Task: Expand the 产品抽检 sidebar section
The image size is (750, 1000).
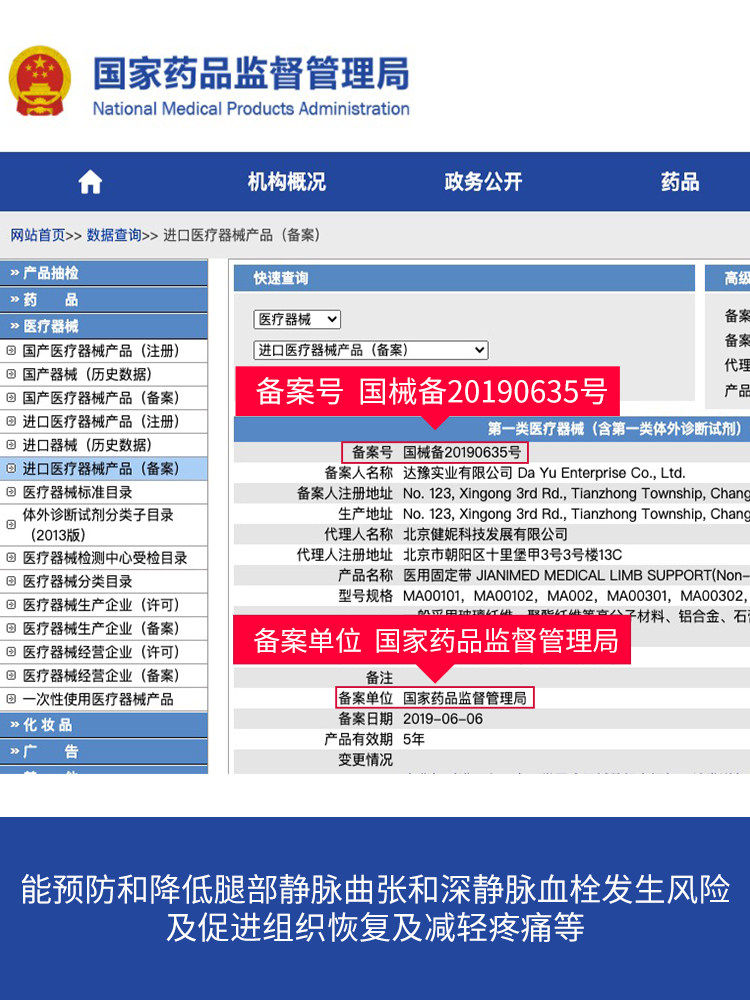Action: click(x=103, y=273)
